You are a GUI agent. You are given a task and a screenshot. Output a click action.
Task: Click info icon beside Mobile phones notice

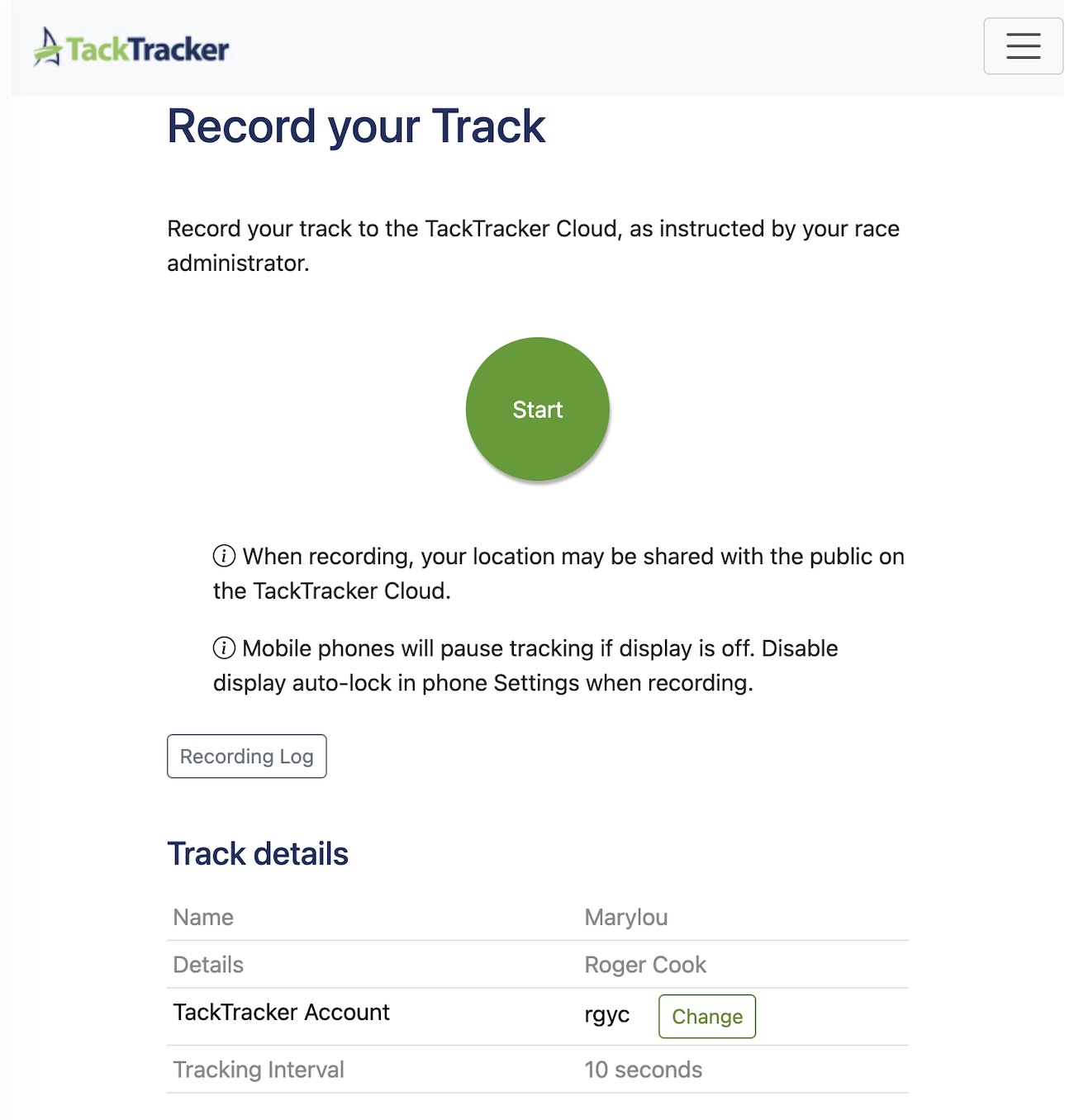click(224, 648)
